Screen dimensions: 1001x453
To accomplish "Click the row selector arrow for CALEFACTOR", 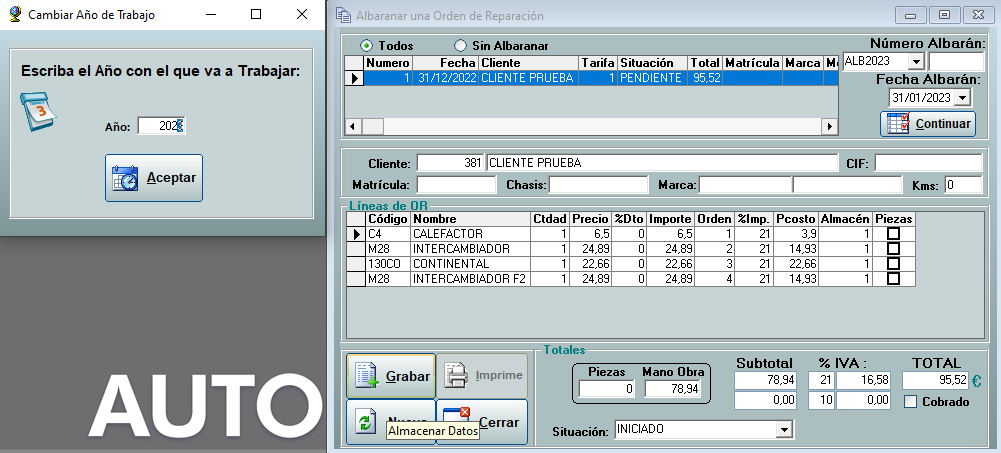I will click(x=356, y=234).
